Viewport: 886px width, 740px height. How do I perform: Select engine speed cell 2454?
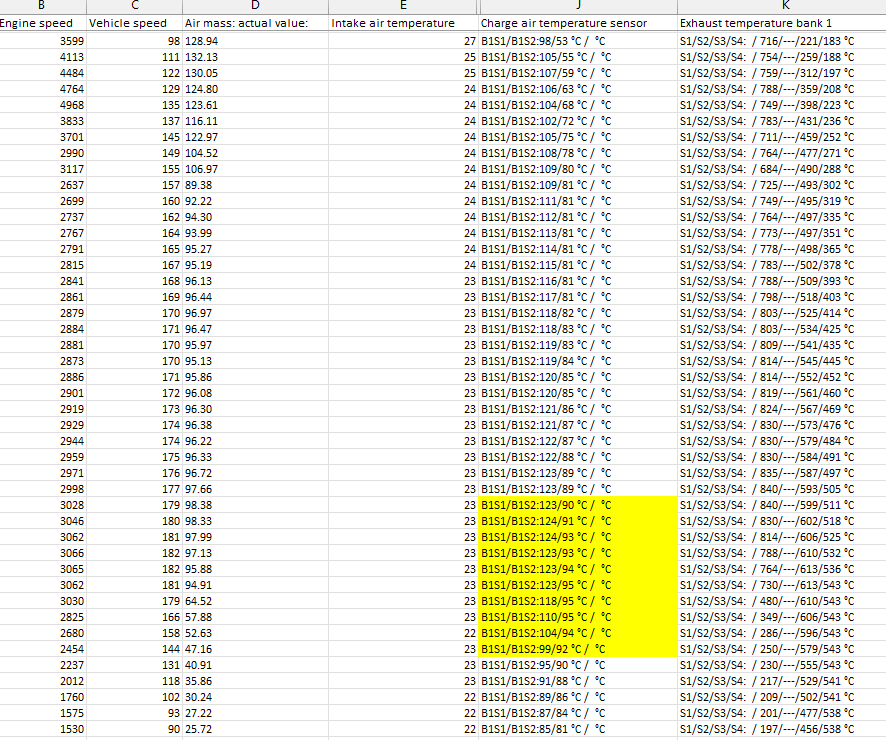pyautogui.click(x=43, y=649)
